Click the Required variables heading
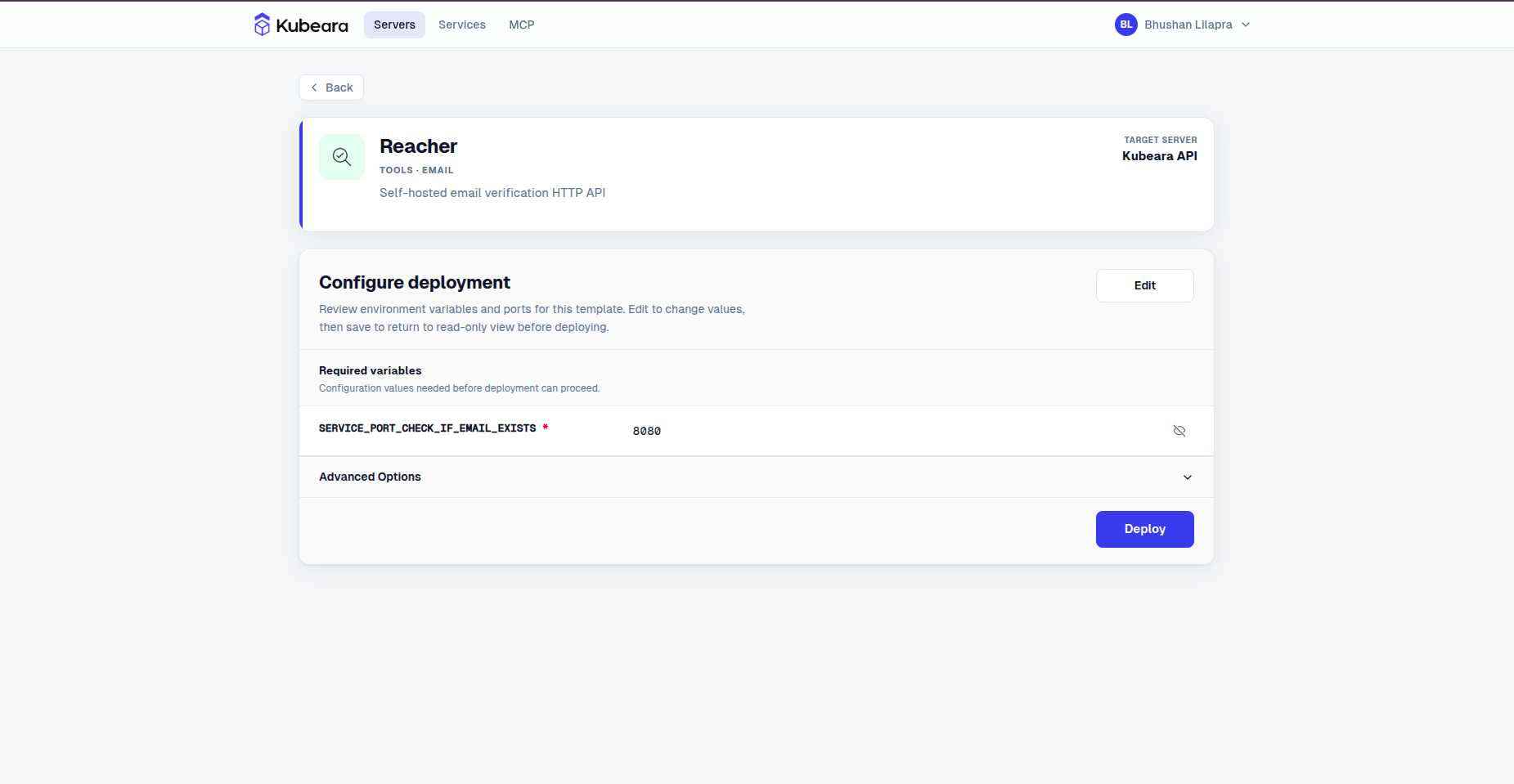1514x784 pixels. pyautogui.click(x=371, y=370)
